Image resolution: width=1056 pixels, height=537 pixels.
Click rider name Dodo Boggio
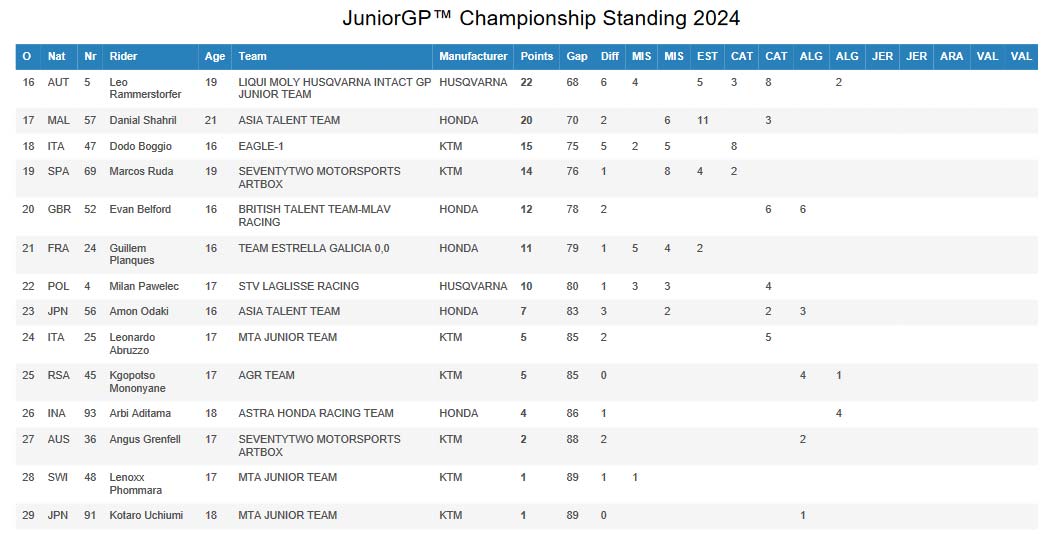[140, 146]
